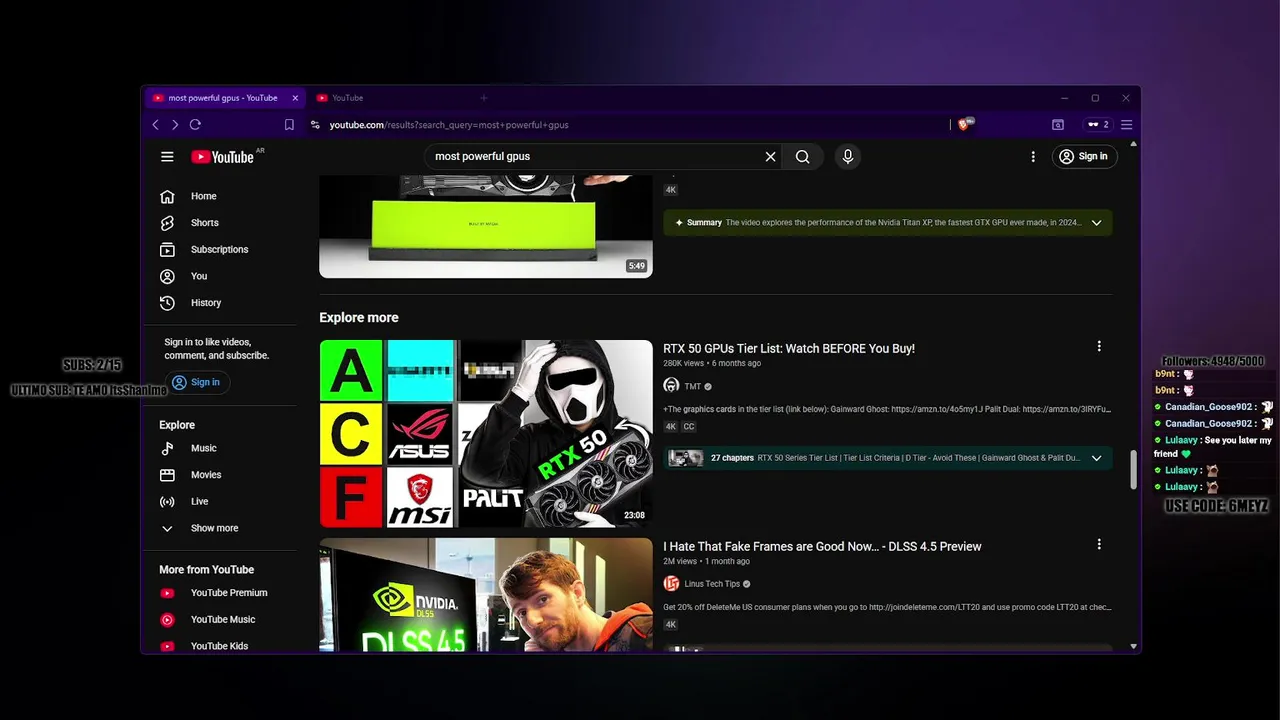Screen dimensions: 1280x720
Task: Click the 23:08 duration badge
Action: 634,516
